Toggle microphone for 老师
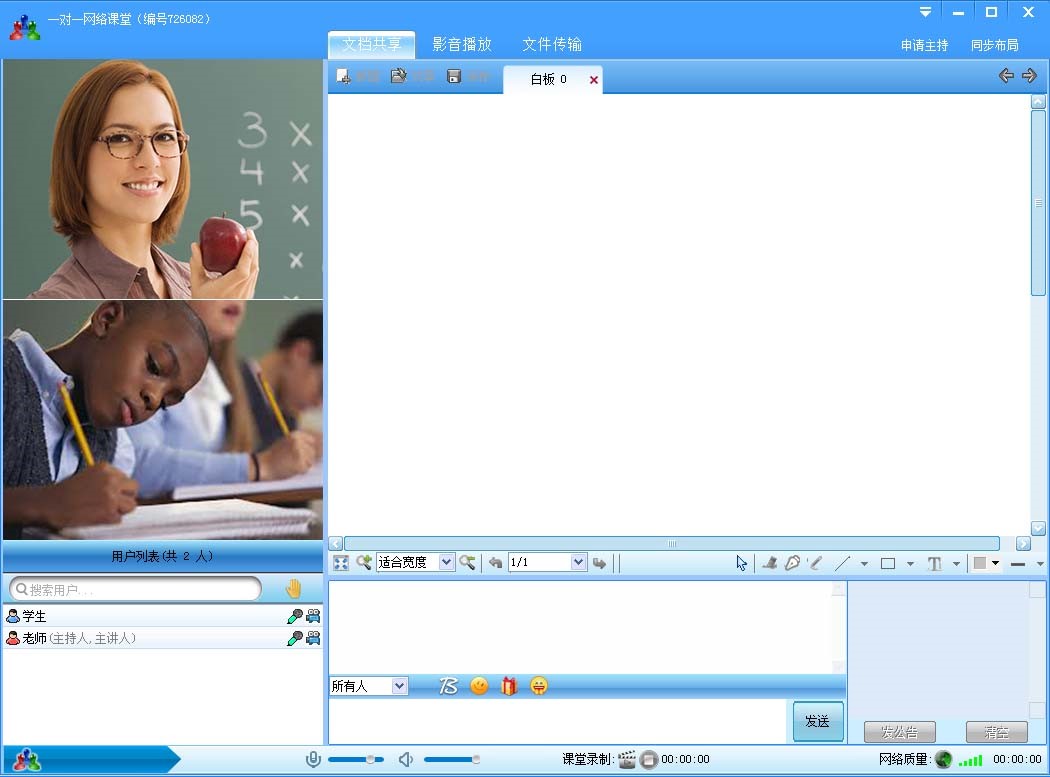The image size is (1050, 777). click(x=295, y=638)
